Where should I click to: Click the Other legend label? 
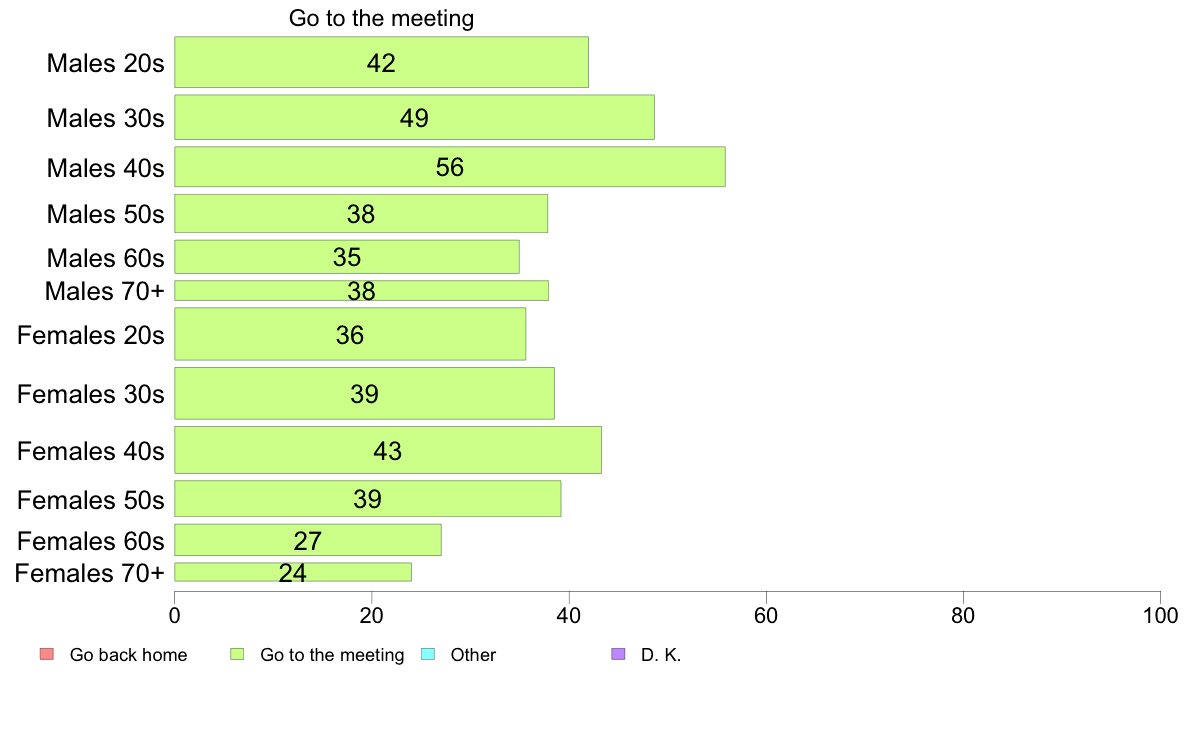(x=473, y=655)
